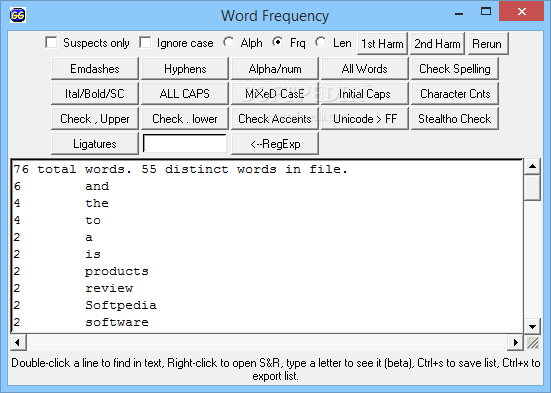The image size is (551, 393).
Task: Close the Word Frequency window
Action: [x=522, y=12]
